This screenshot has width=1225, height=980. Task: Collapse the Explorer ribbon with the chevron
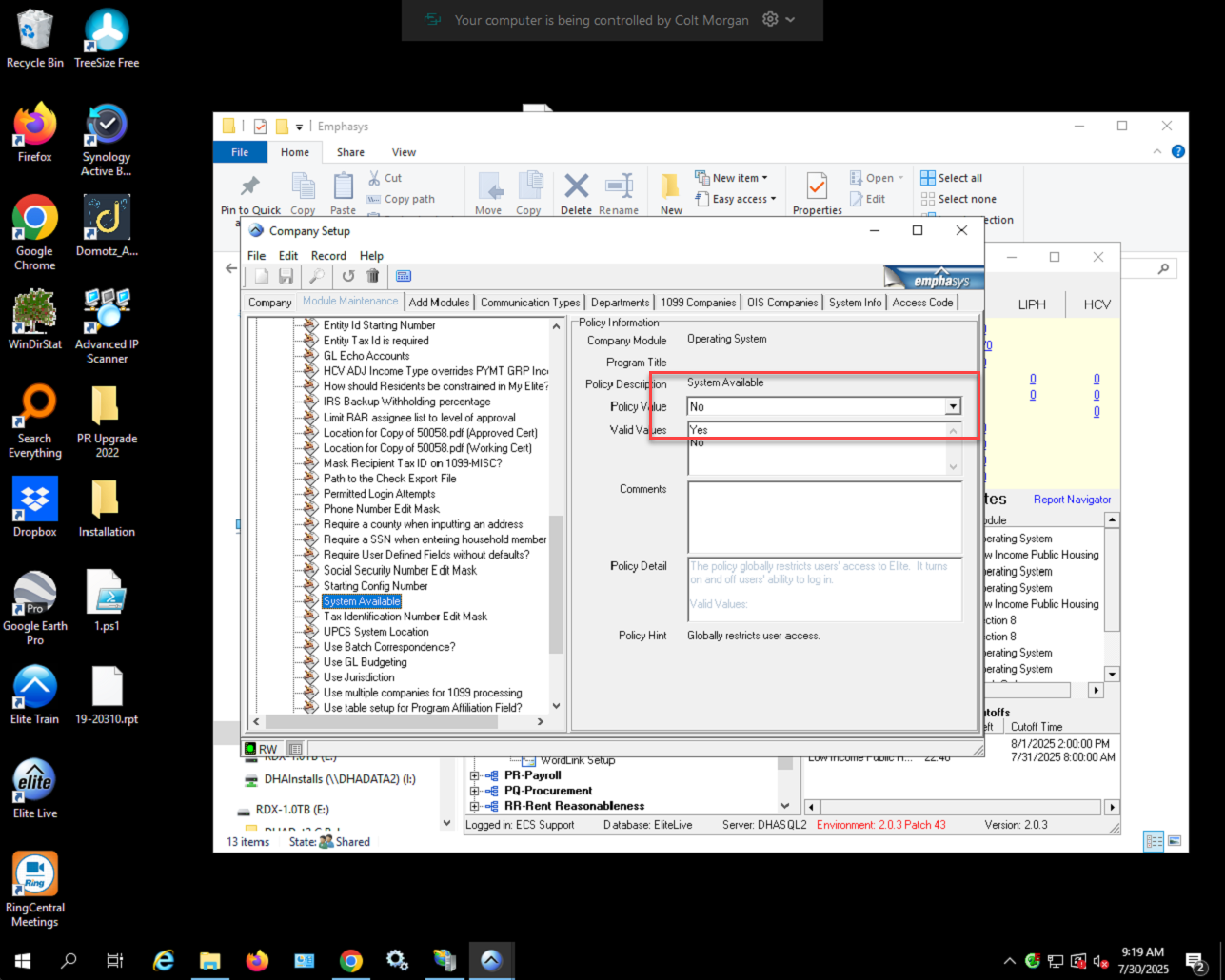[1157, 151]
